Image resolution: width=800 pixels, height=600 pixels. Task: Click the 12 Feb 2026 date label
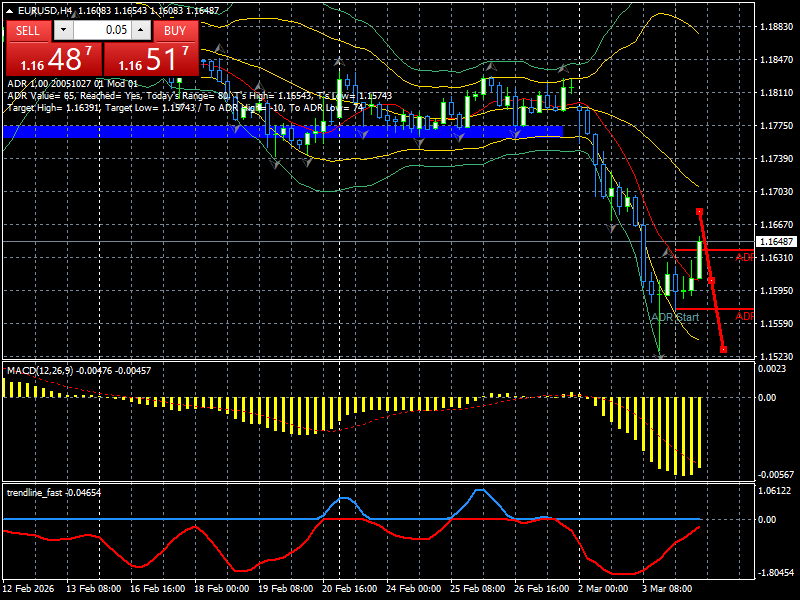(28, 588)
